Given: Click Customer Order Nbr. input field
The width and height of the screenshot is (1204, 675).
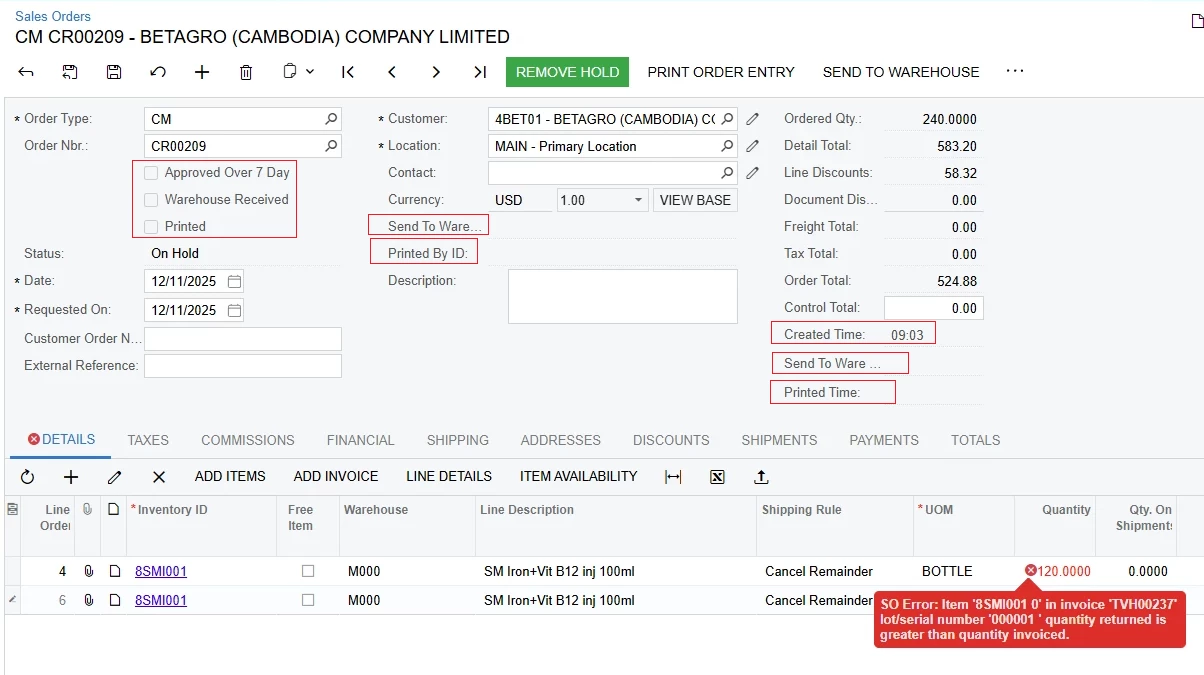Looking at the screenshot, I should pyautogui.click(x=243, y=339).
